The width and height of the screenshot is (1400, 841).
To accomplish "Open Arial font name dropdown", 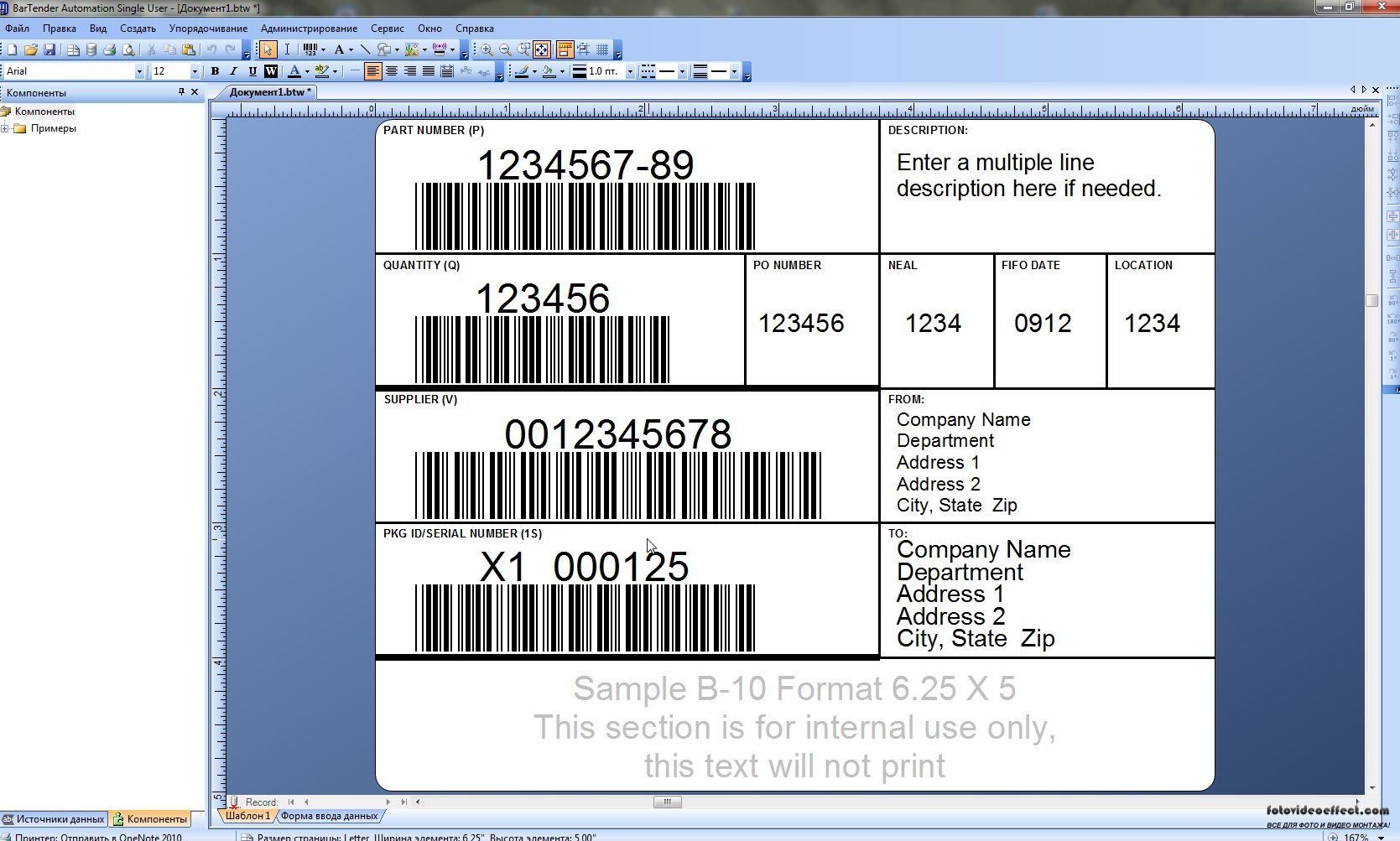I will tap(139, 72).
